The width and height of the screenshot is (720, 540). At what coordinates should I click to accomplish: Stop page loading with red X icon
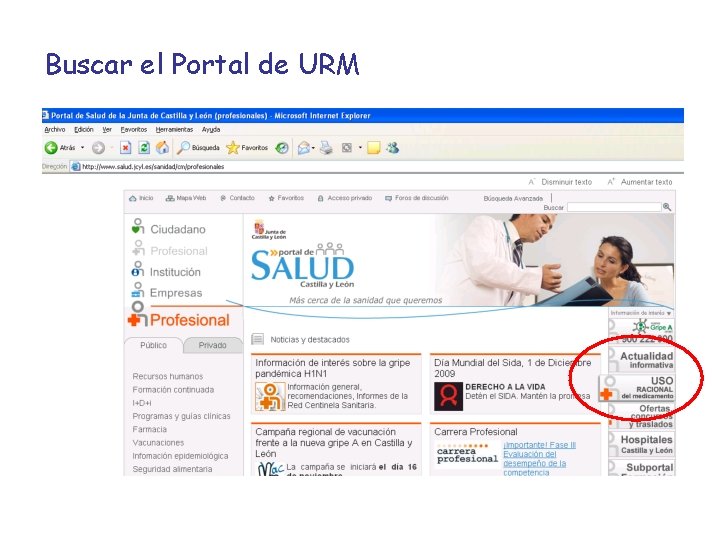(125, 147)
